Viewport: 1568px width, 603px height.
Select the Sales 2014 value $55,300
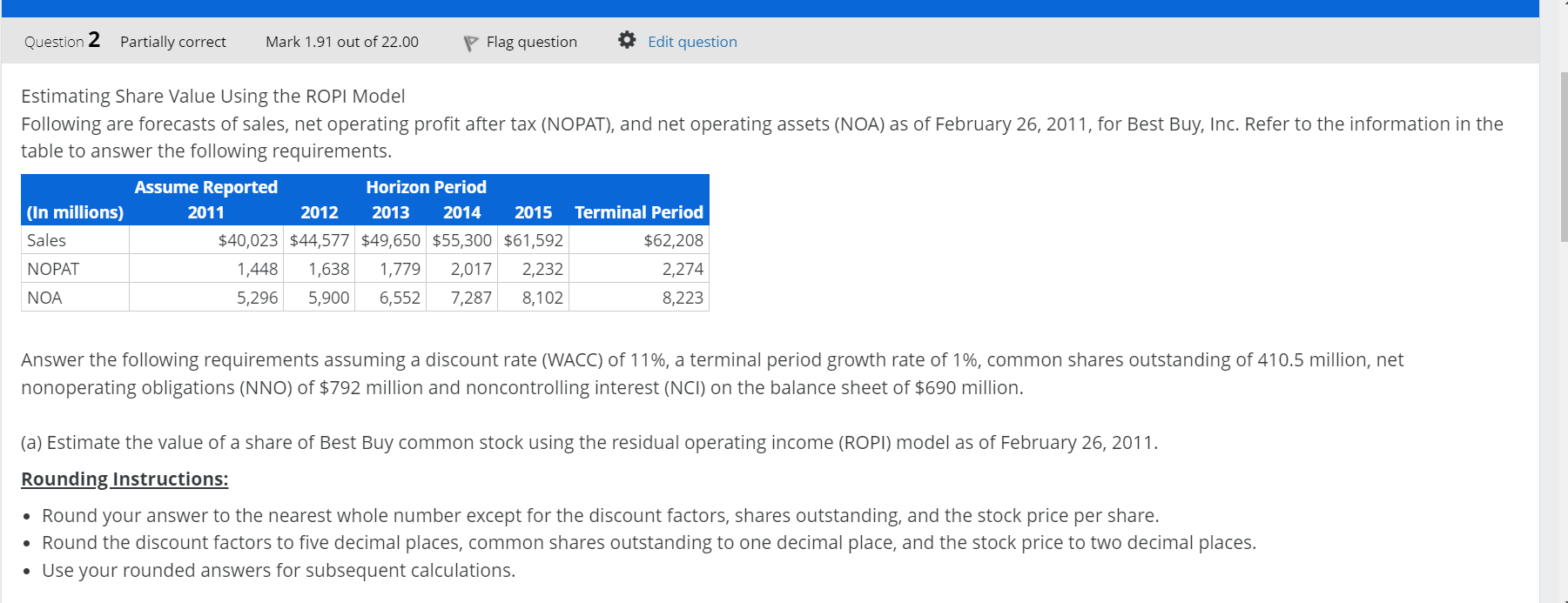[x=462, y=240]
